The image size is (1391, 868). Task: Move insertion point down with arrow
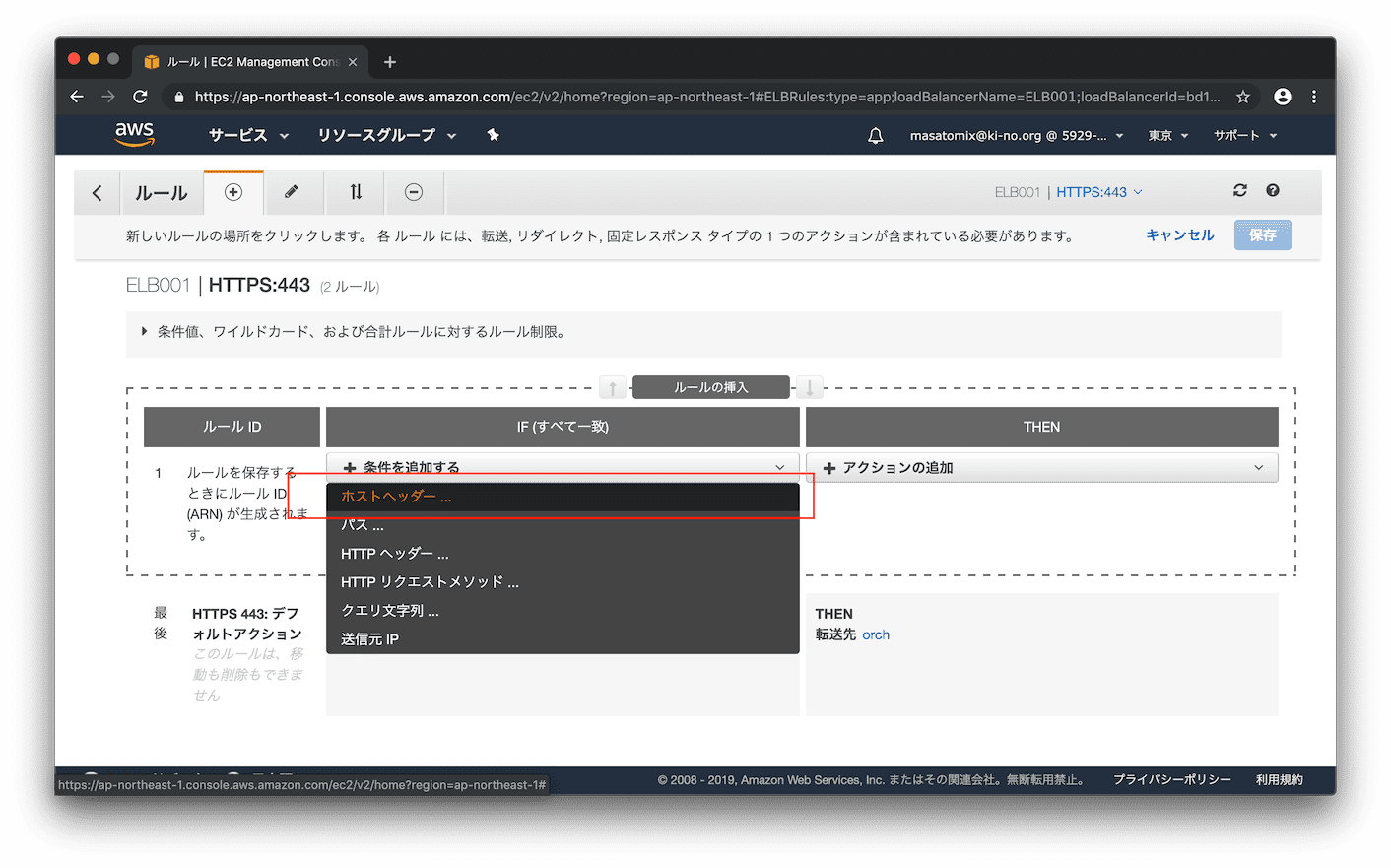pos(810,387)
